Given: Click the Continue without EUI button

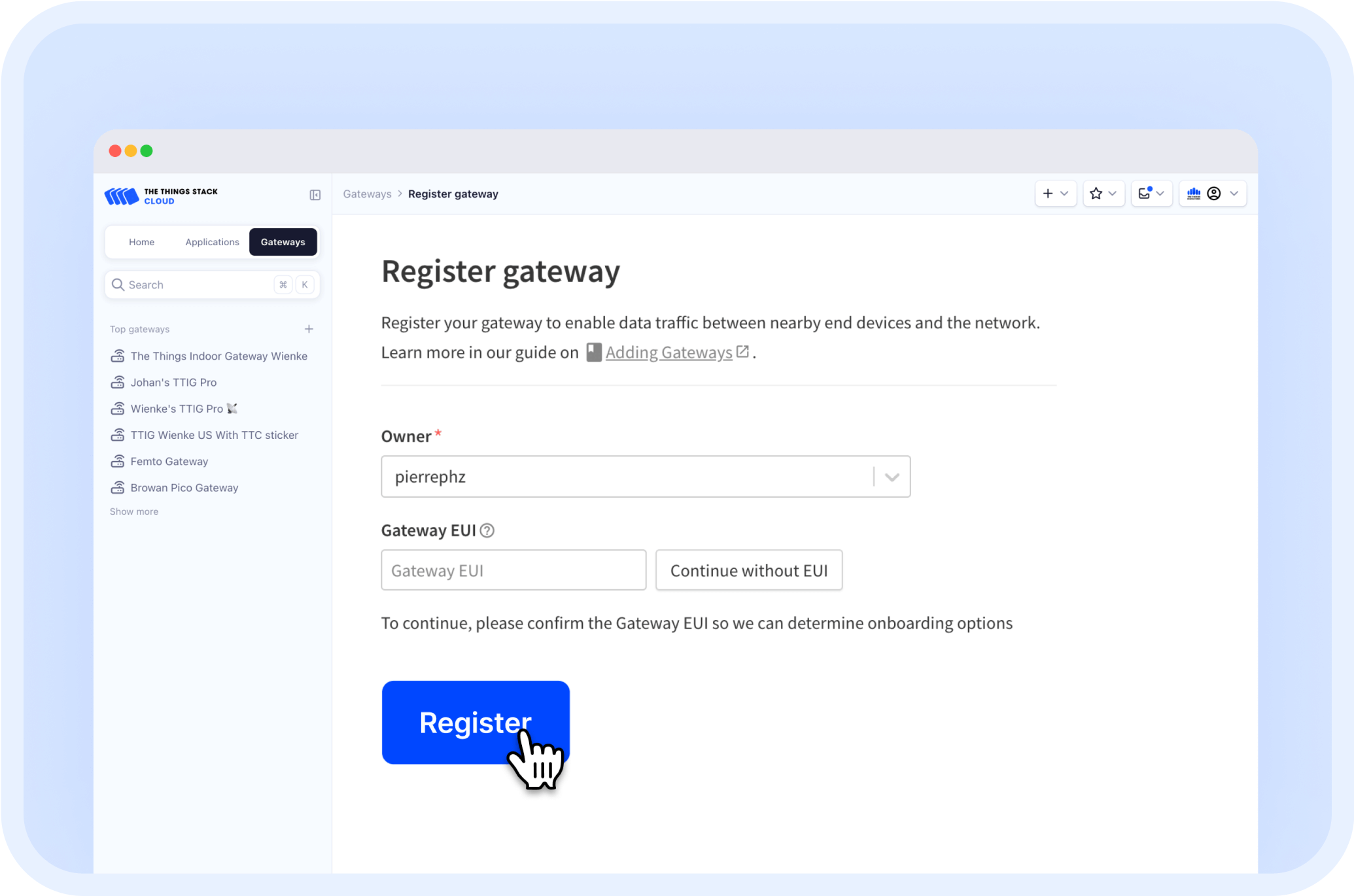Looking at the screenshot, I should (x=749, y=570).
